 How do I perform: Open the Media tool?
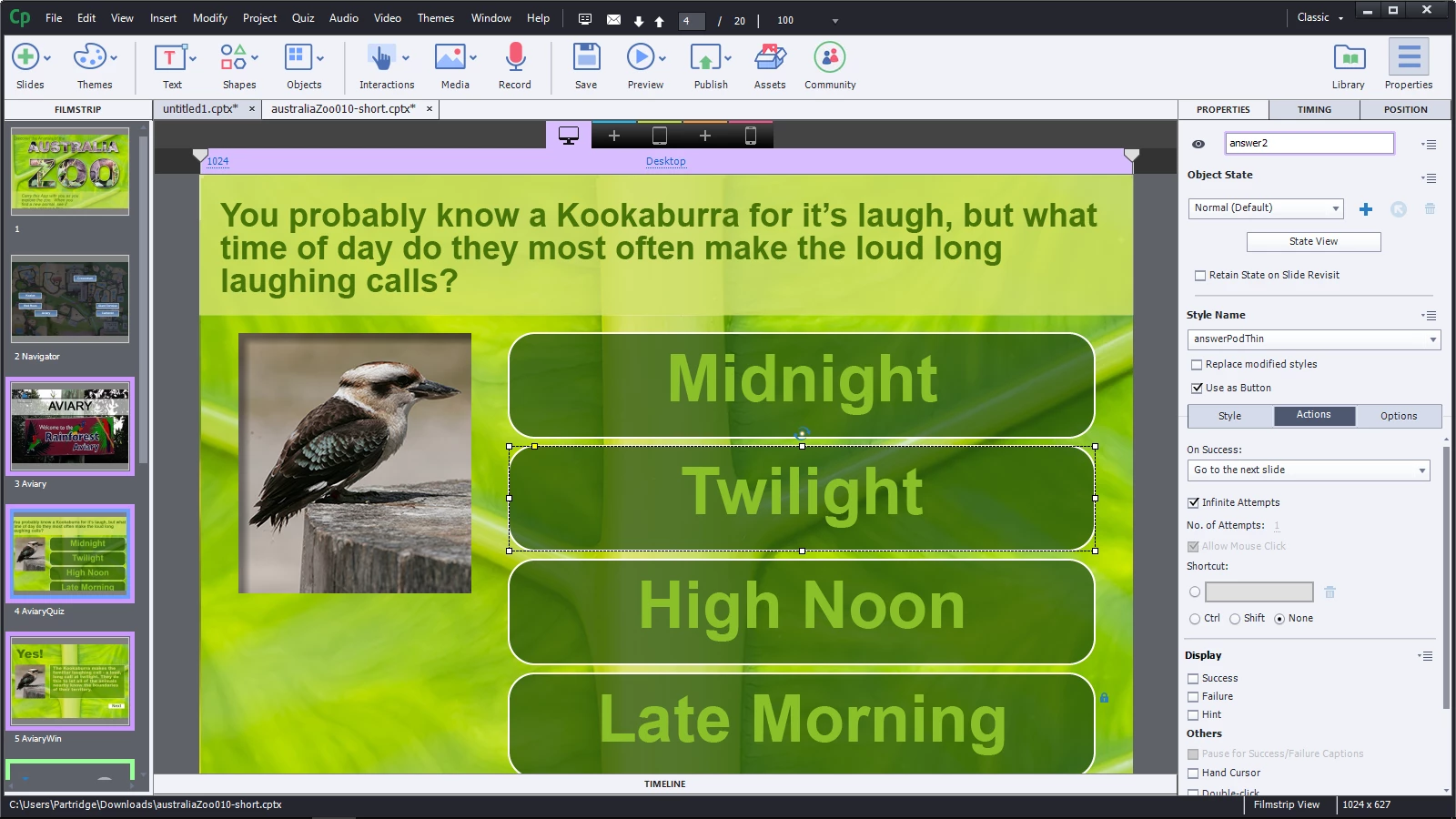click(455, 66)
